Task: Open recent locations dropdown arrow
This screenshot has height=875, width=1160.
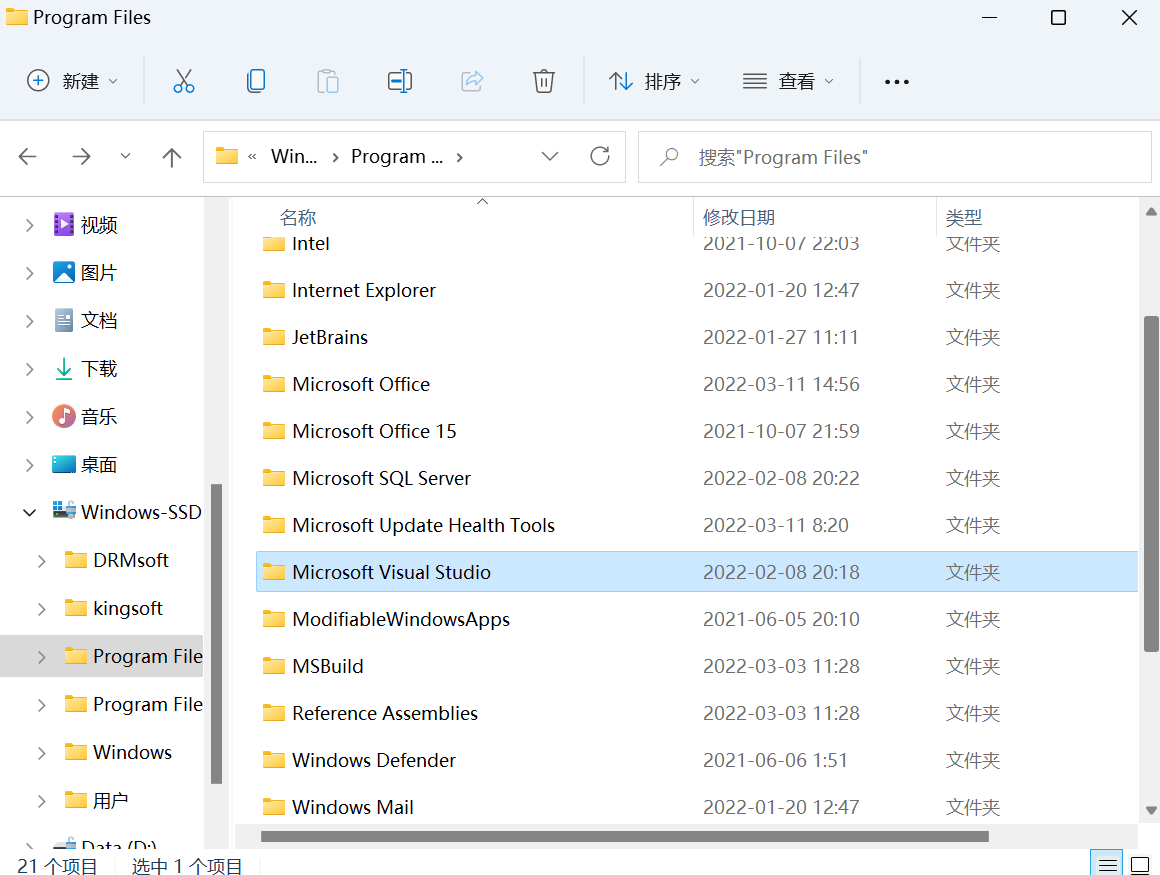Action: 125,156
